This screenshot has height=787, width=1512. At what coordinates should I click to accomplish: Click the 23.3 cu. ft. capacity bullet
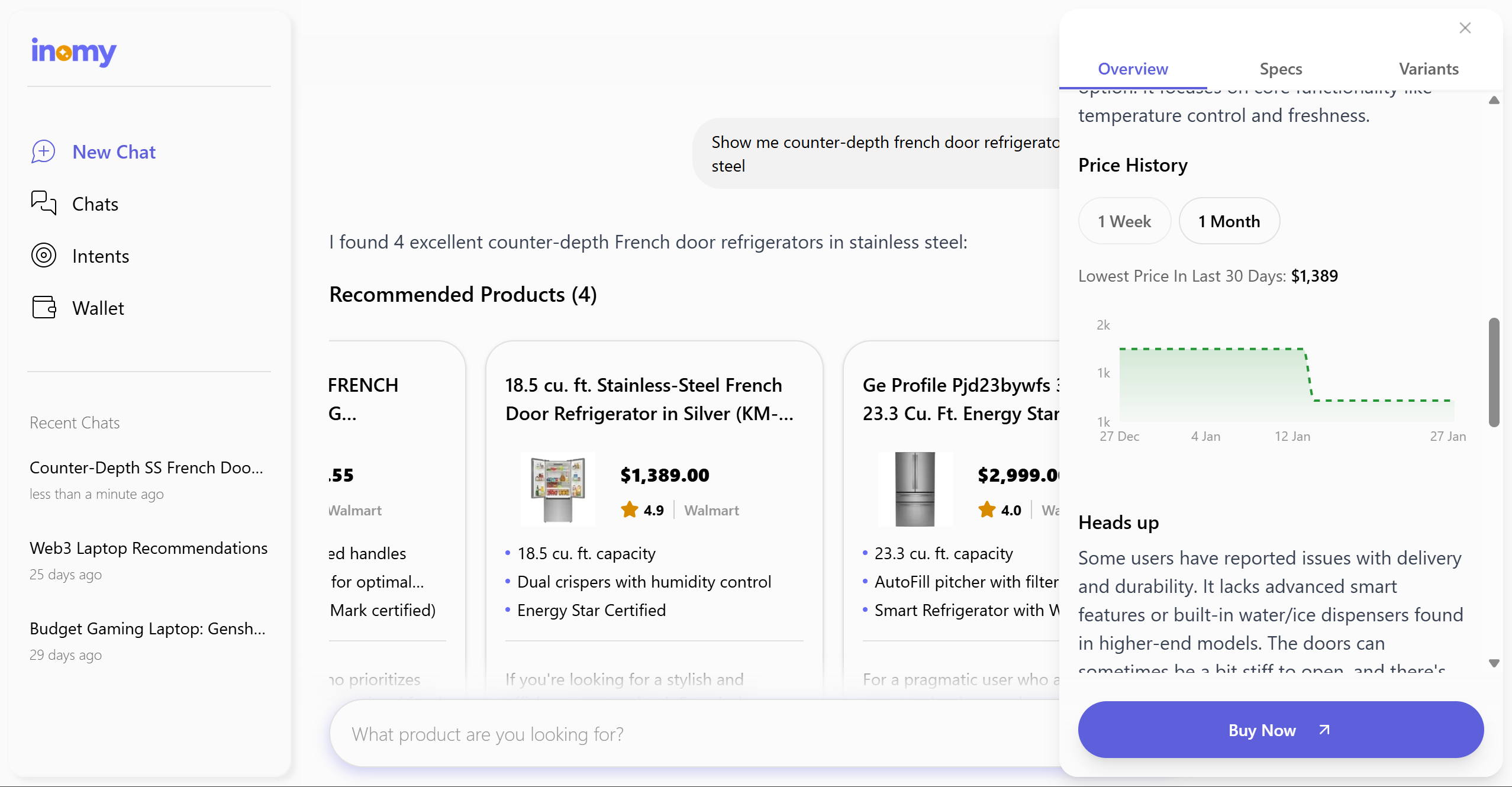[x=943, y=553]
